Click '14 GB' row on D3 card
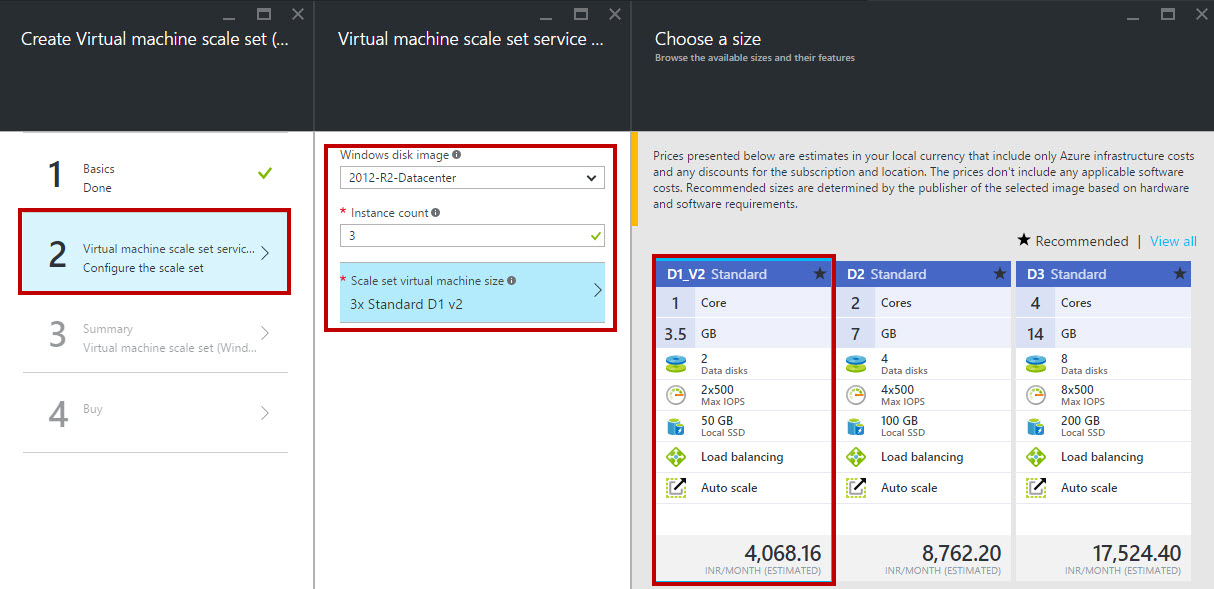Screen dimensions: 1214x589 [1103, 334]
